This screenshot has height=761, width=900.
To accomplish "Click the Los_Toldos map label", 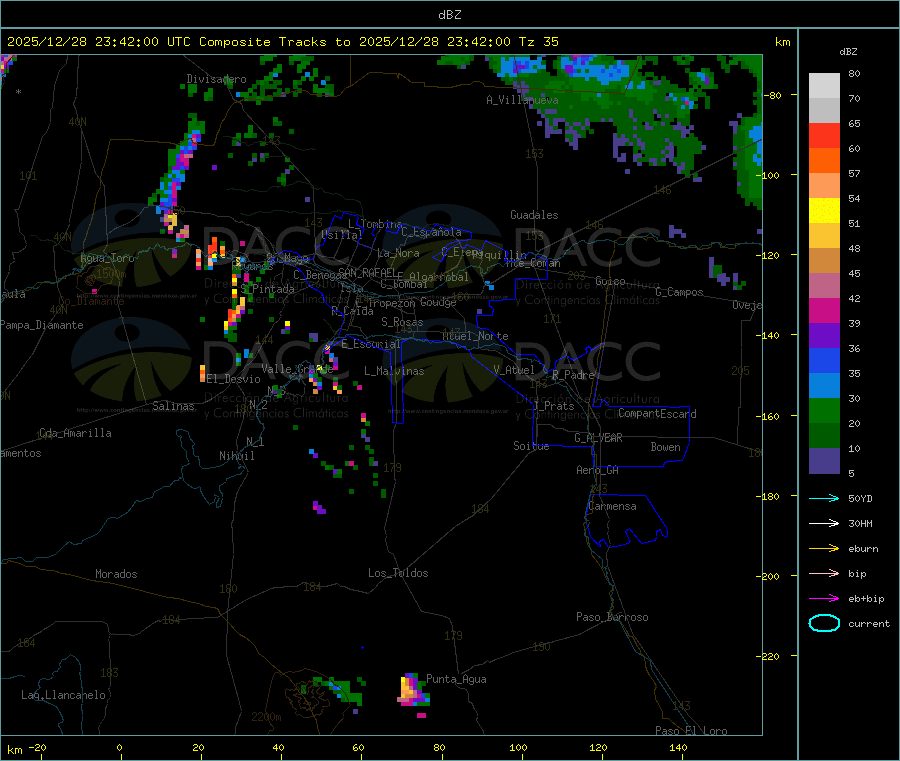I will pyautogui.click(x=398, y=573).
